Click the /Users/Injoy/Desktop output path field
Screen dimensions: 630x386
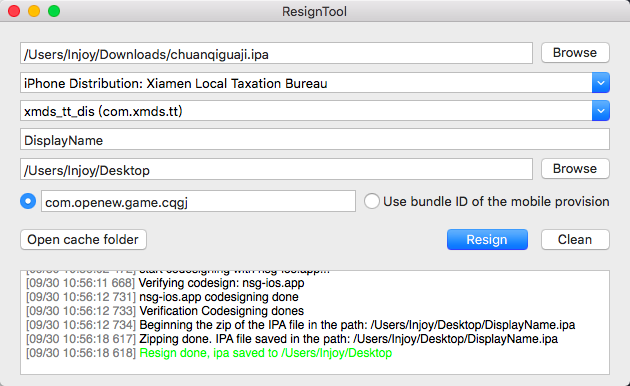pyautogui.click(x=276, y=169)
